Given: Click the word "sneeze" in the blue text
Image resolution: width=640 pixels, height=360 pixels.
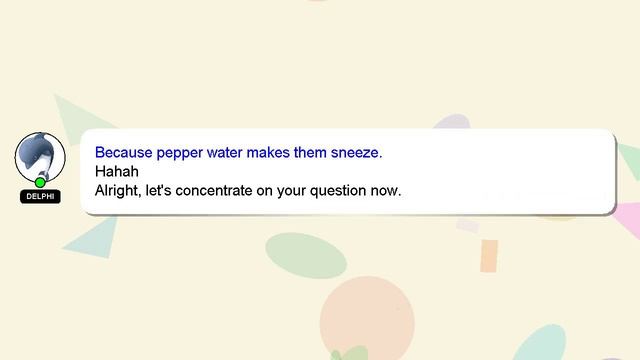Looking at the screenshot, I should tap(356, 152).
